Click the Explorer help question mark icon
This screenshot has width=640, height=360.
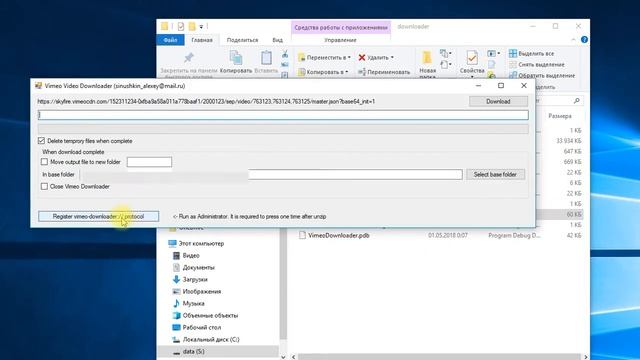pos(584,40)
